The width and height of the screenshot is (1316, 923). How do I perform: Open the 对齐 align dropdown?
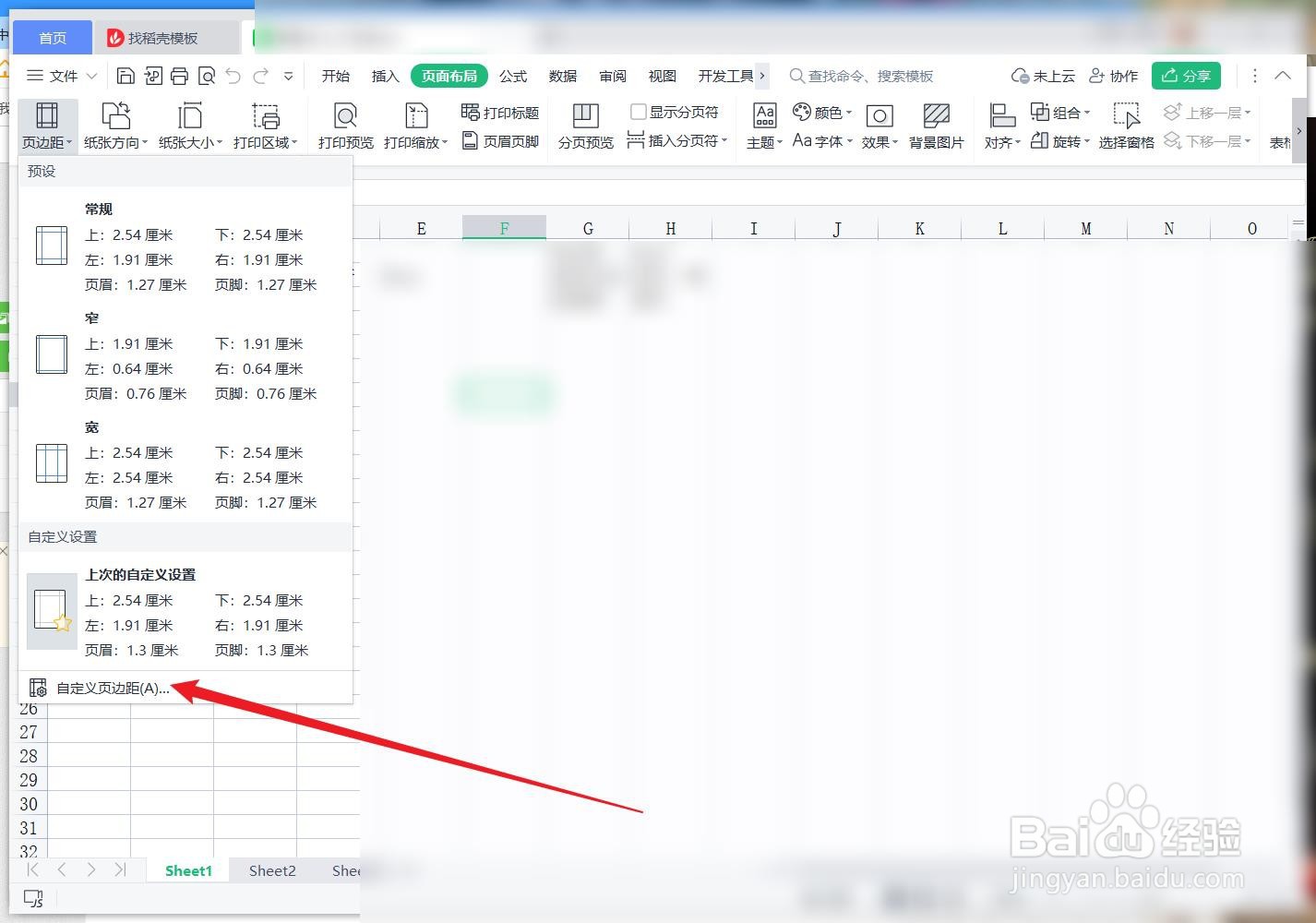click(x=1002, y=126)
